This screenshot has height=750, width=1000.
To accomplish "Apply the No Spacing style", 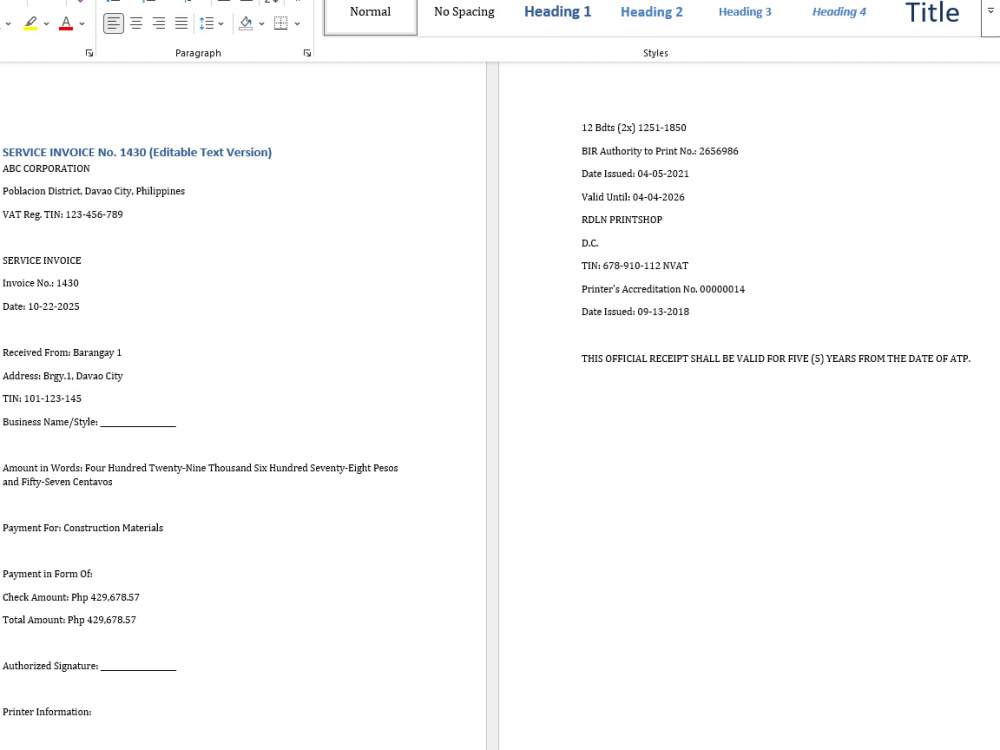I will pyautogui.click(x=464, y=12).
